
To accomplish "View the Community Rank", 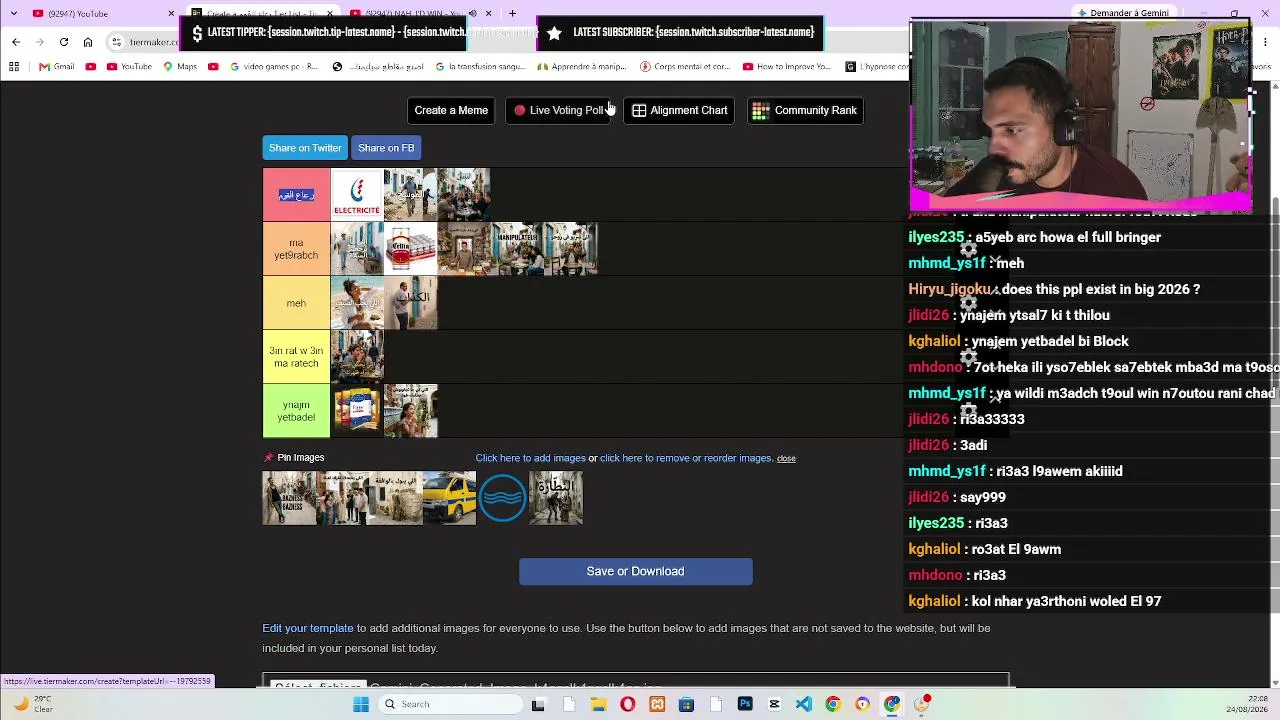I will (x=804, y=110).
